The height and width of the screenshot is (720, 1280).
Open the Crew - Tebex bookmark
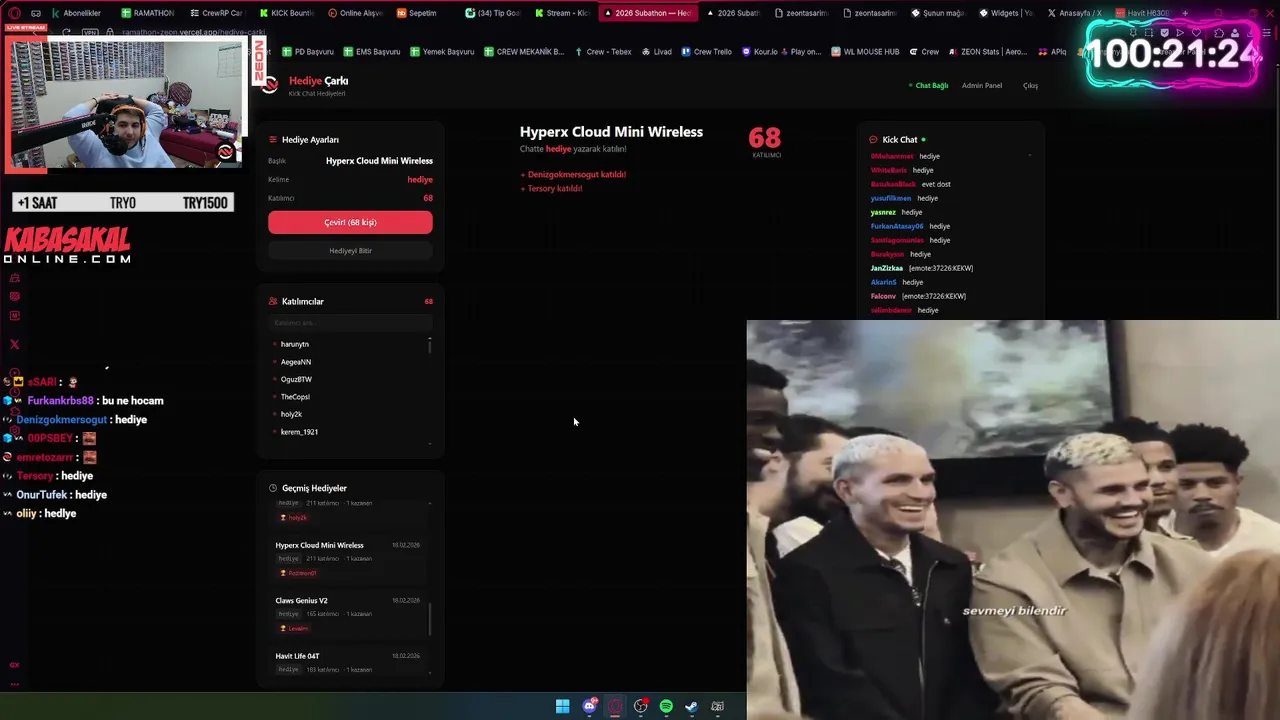pos(603,51)
